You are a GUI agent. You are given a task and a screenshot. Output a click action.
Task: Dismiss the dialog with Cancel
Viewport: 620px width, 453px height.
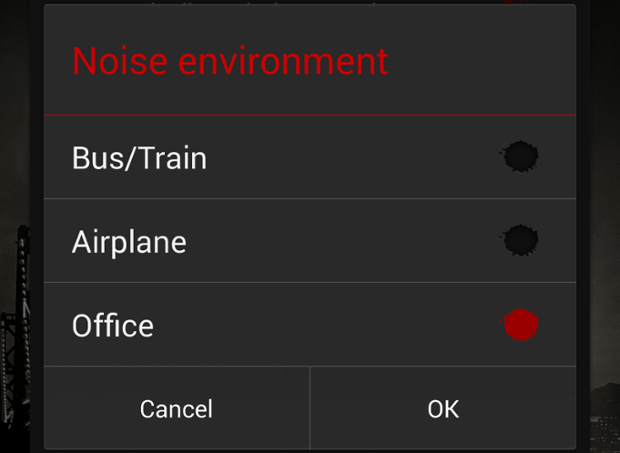[x=176, y=408]
